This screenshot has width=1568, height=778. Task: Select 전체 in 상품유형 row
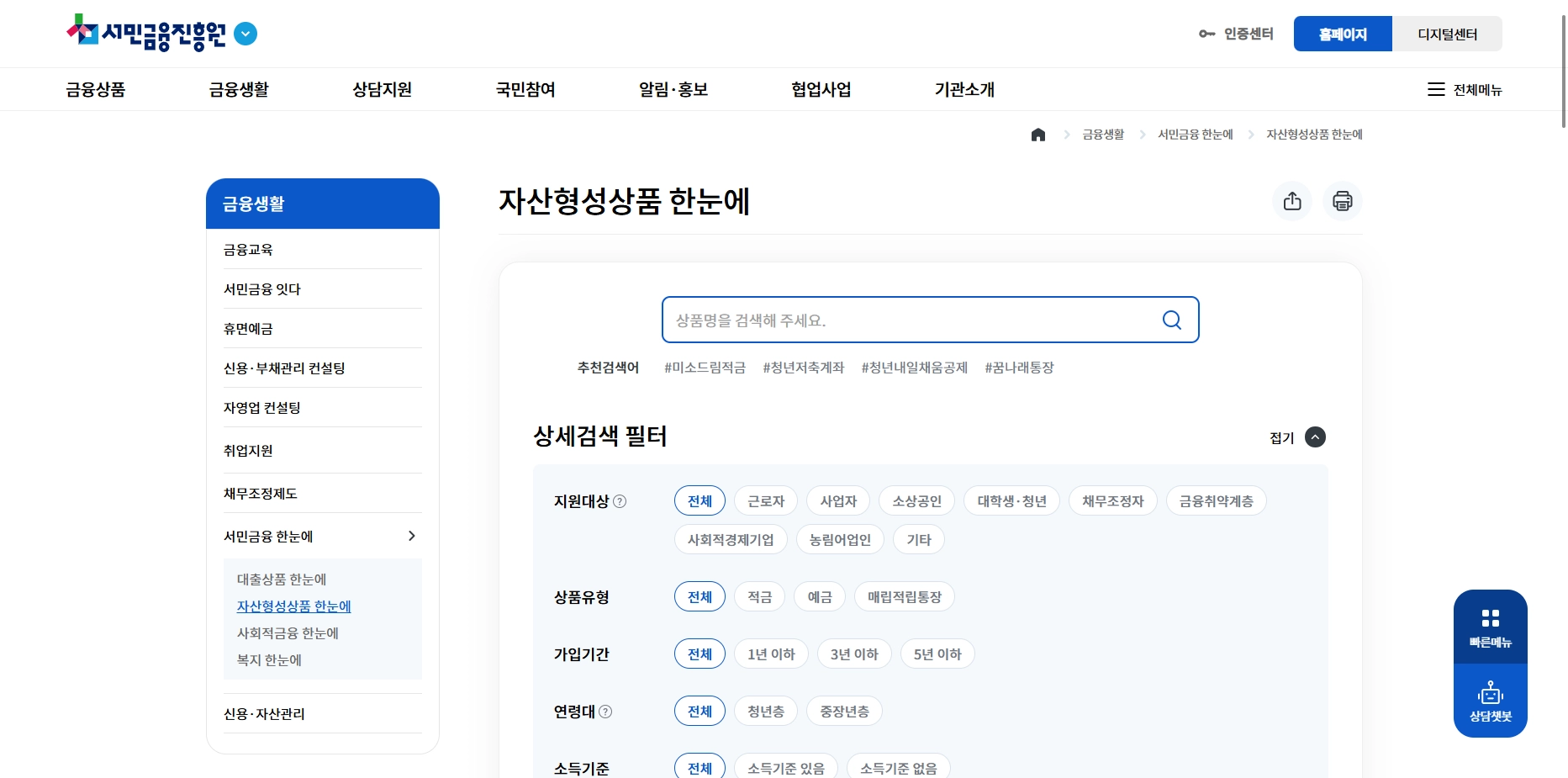[x=700, y=597]
